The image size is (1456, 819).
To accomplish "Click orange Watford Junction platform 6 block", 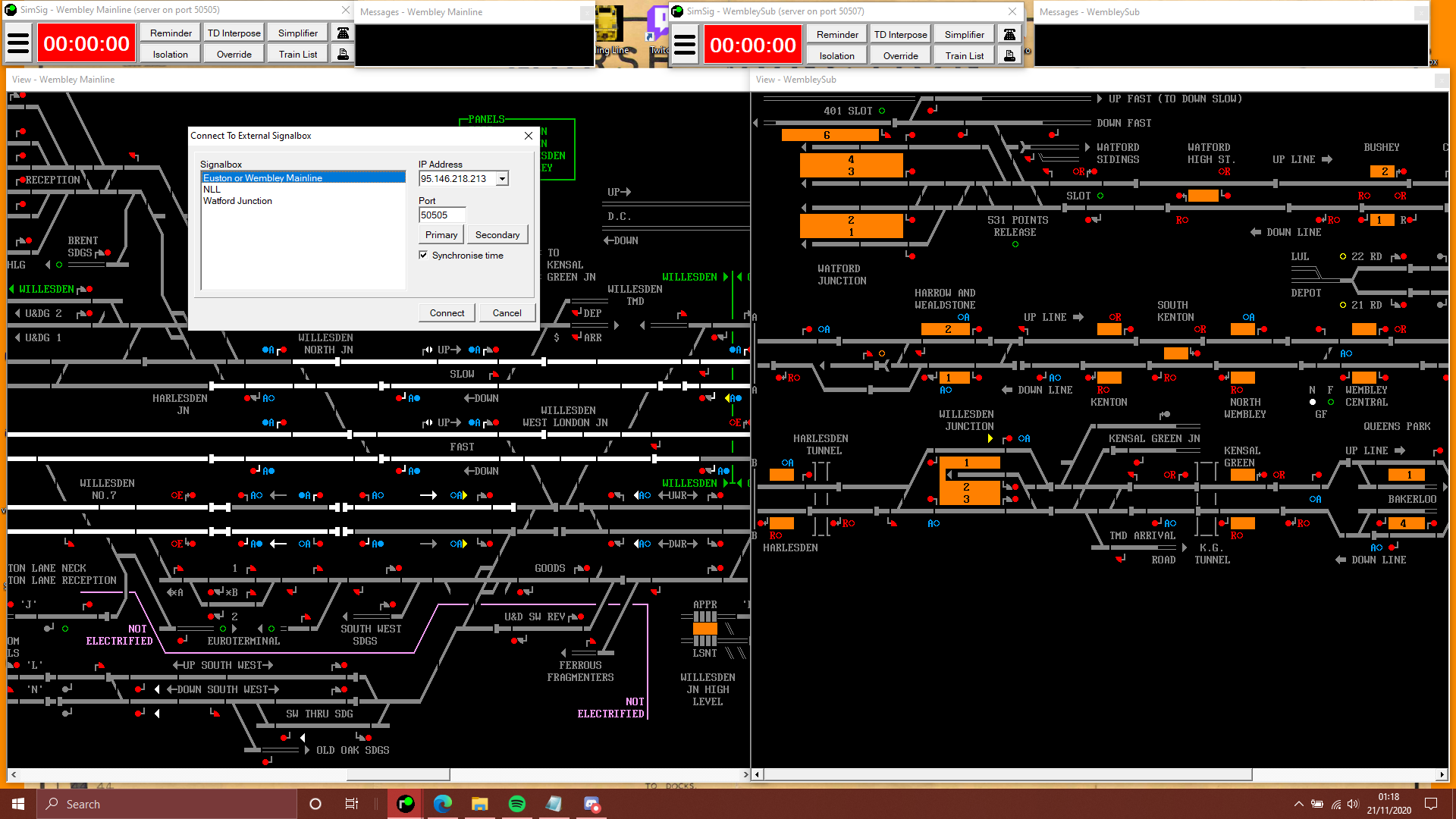I will pyautogui.click(x=830, y=135).
